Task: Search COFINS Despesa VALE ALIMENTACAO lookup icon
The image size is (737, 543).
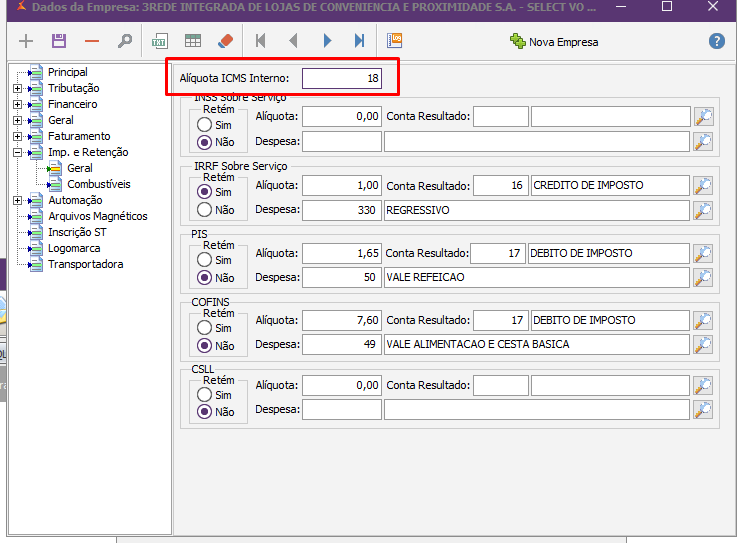Action: tap(703, 345)
